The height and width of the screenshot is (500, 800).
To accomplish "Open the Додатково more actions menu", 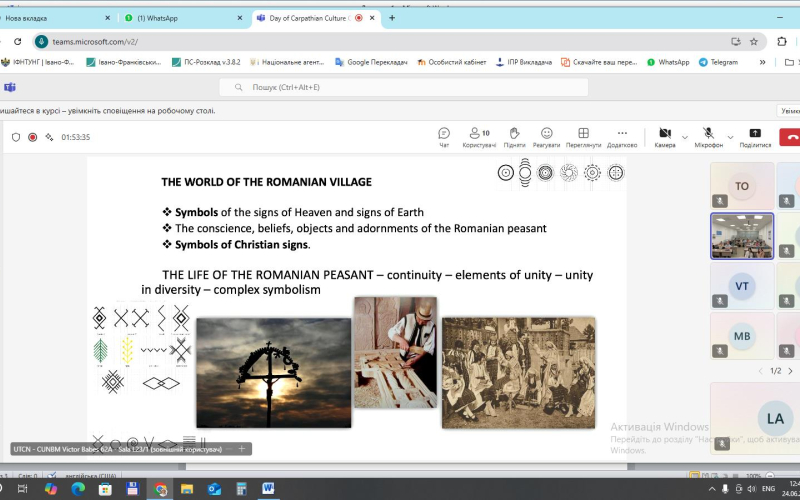I will 622,138.
